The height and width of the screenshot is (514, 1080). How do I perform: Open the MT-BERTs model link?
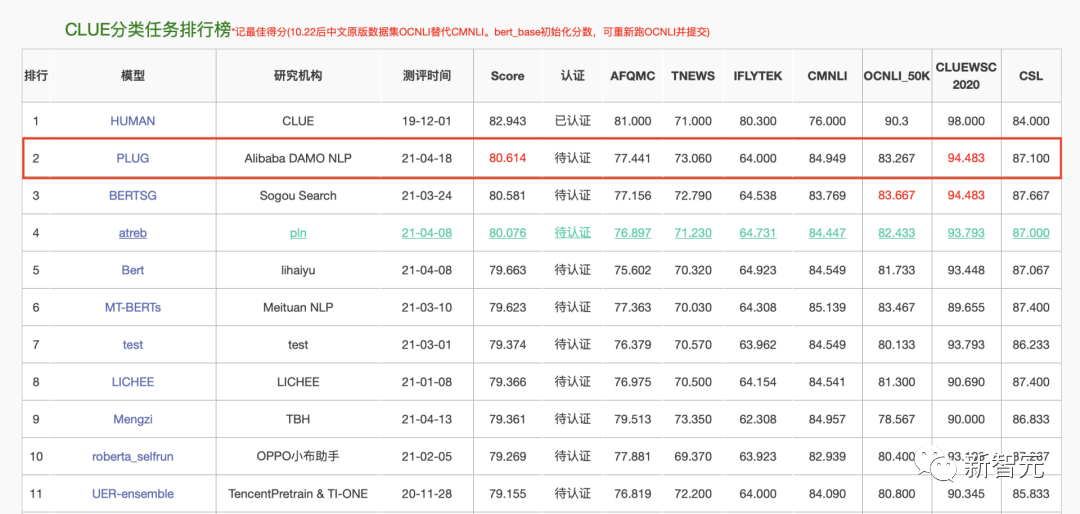tap(132, 307)
